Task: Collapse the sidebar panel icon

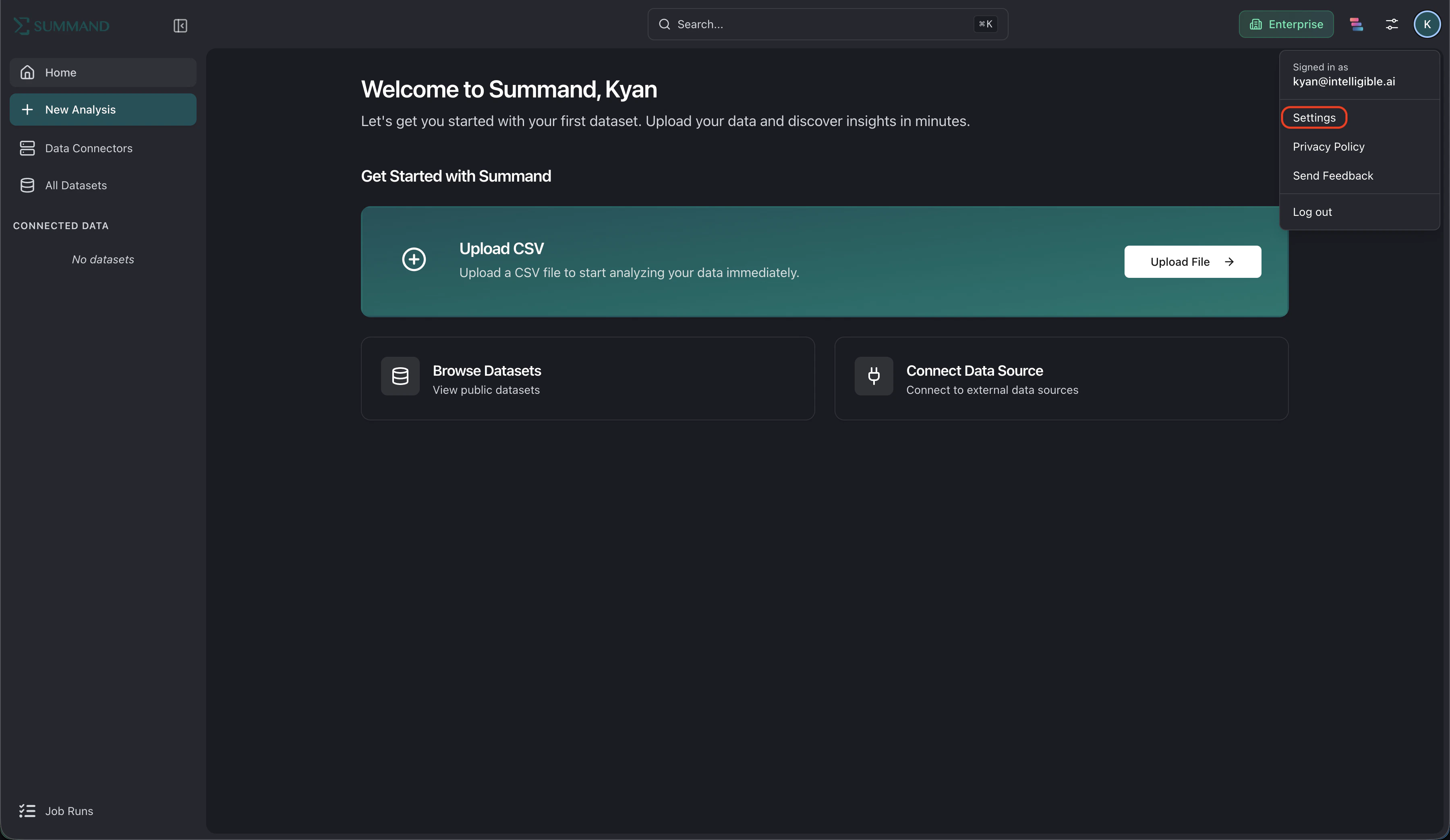Action: pyautogui.click(x=180, y=26)
